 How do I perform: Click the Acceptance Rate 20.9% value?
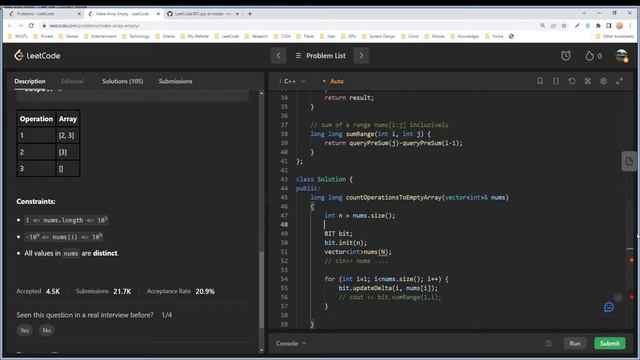pyautogui.click(x=205, y=291)
